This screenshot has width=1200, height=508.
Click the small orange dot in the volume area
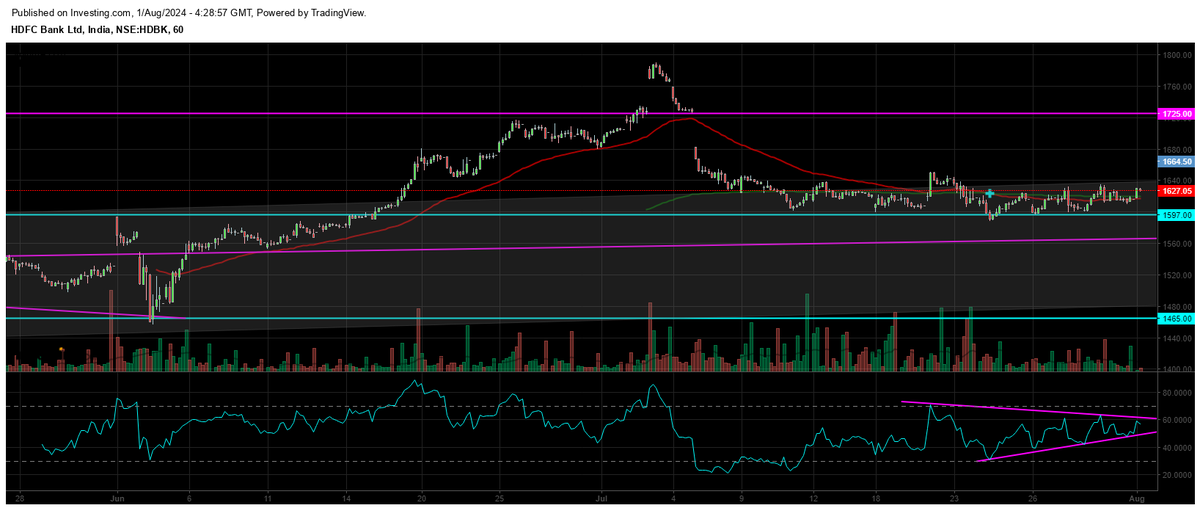62,348
